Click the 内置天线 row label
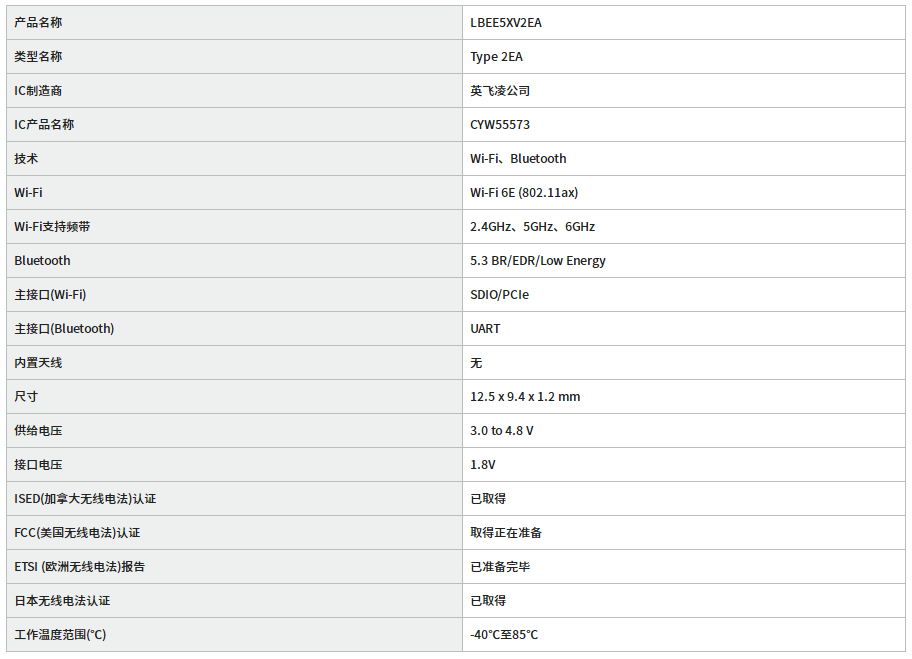 coord(38,363)
